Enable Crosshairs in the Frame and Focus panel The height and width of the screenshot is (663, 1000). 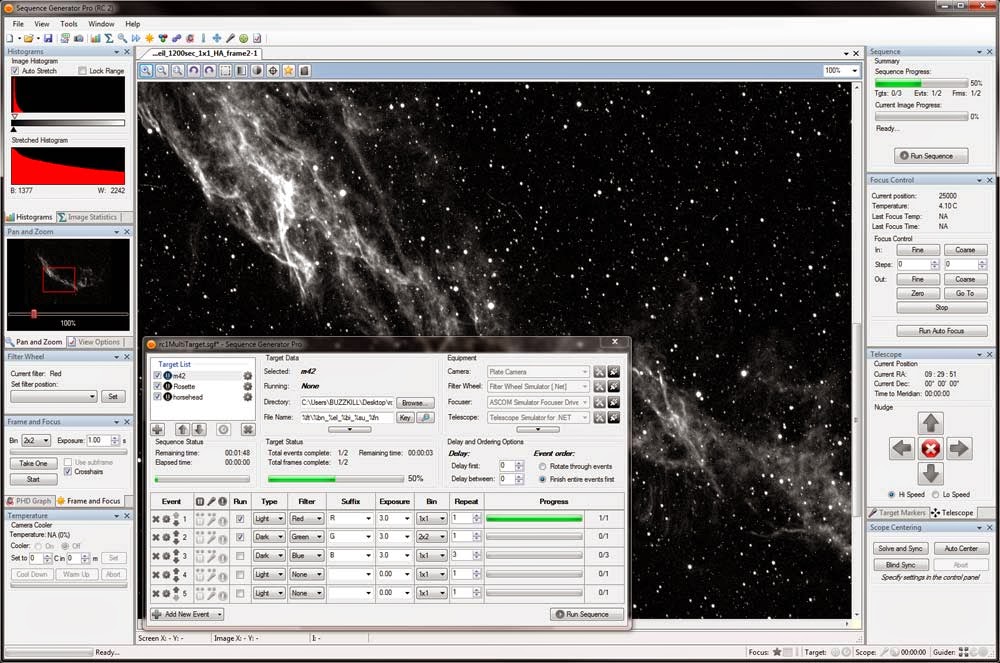click(66, 472)
